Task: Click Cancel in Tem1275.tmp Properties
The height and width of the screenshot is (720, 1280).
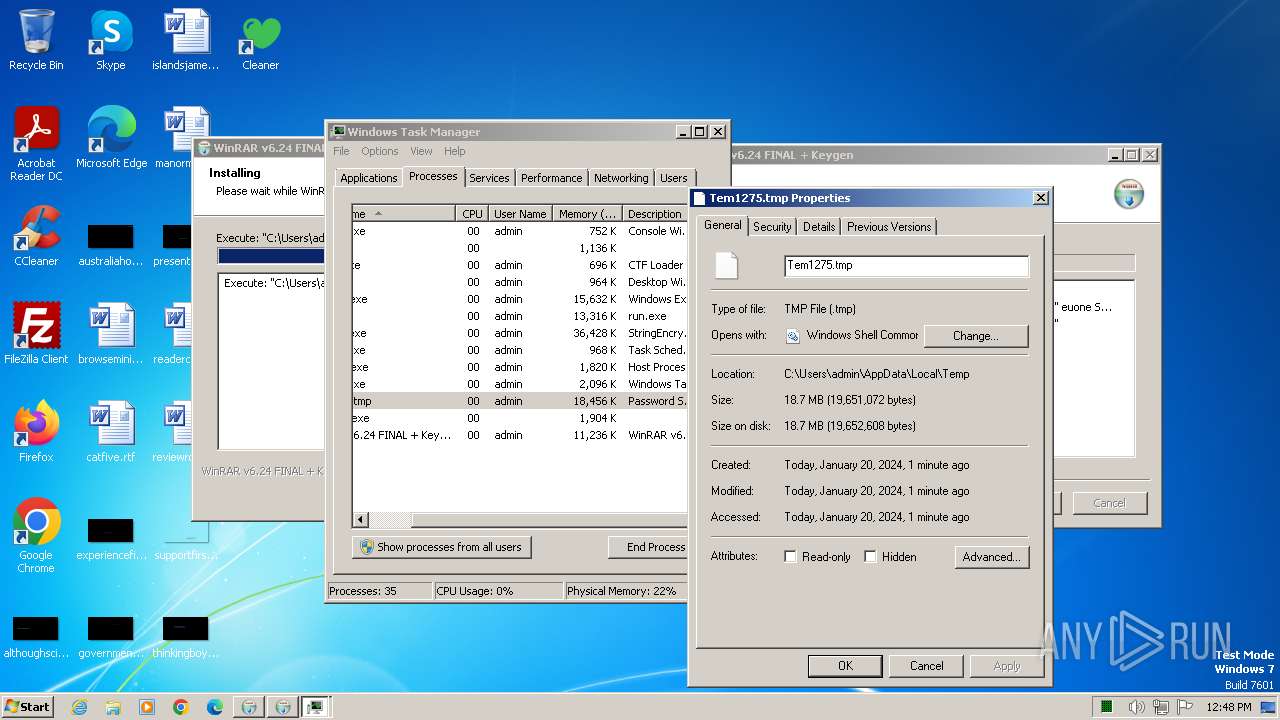Action: tap(927, 666)
